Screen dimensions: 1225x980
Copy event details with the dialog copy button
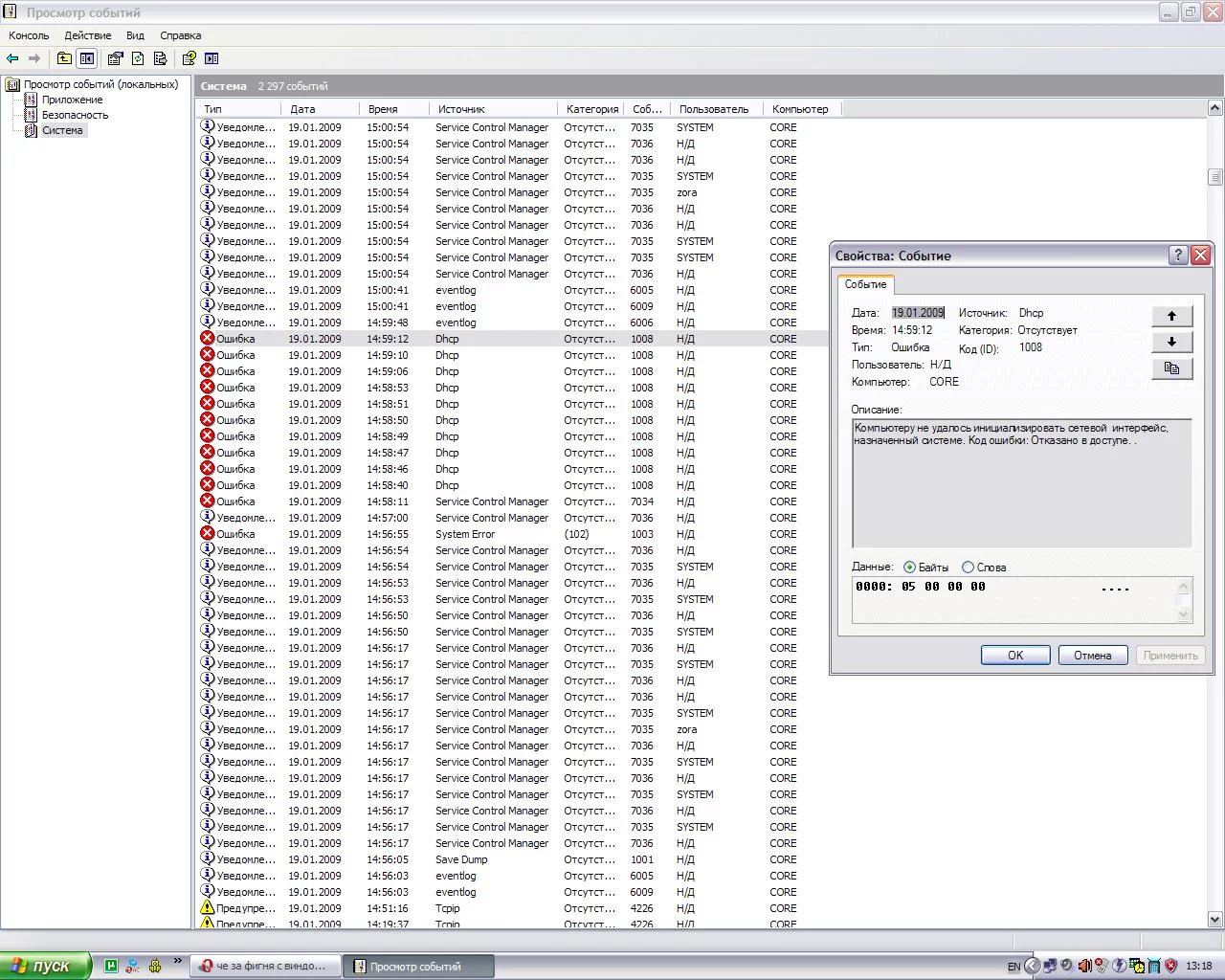point(1171,368)
